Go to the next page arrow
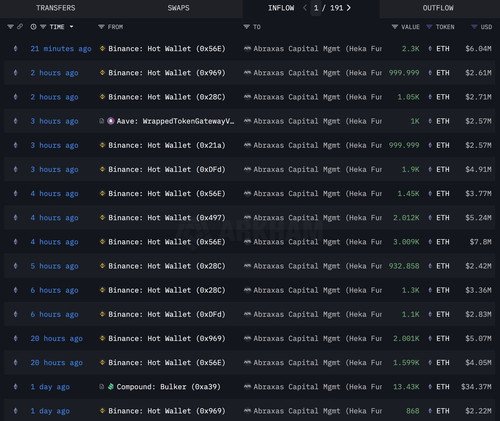The image size is (500, 421). [x=349, y=8]
